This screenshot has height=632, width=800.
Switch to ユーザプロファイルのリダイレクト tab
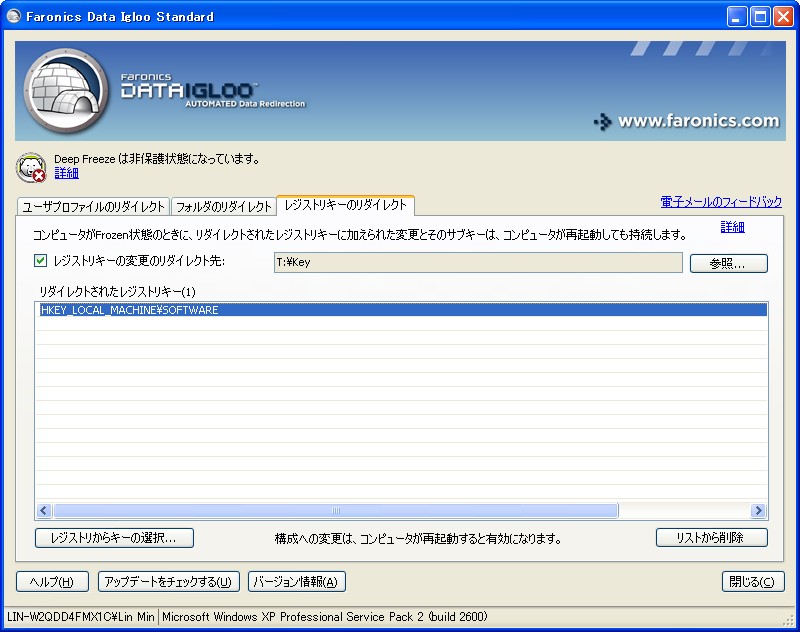tap(93, 207)
